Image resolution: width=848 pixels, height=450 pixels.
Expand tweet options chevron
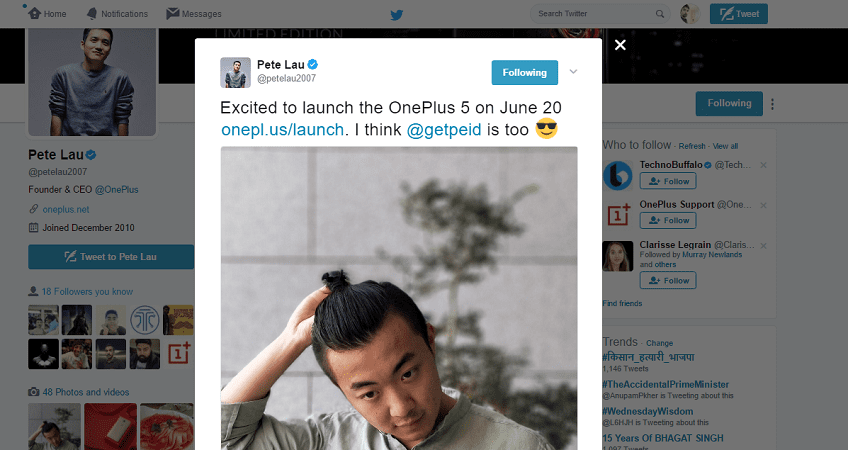(x=573, y=71)
